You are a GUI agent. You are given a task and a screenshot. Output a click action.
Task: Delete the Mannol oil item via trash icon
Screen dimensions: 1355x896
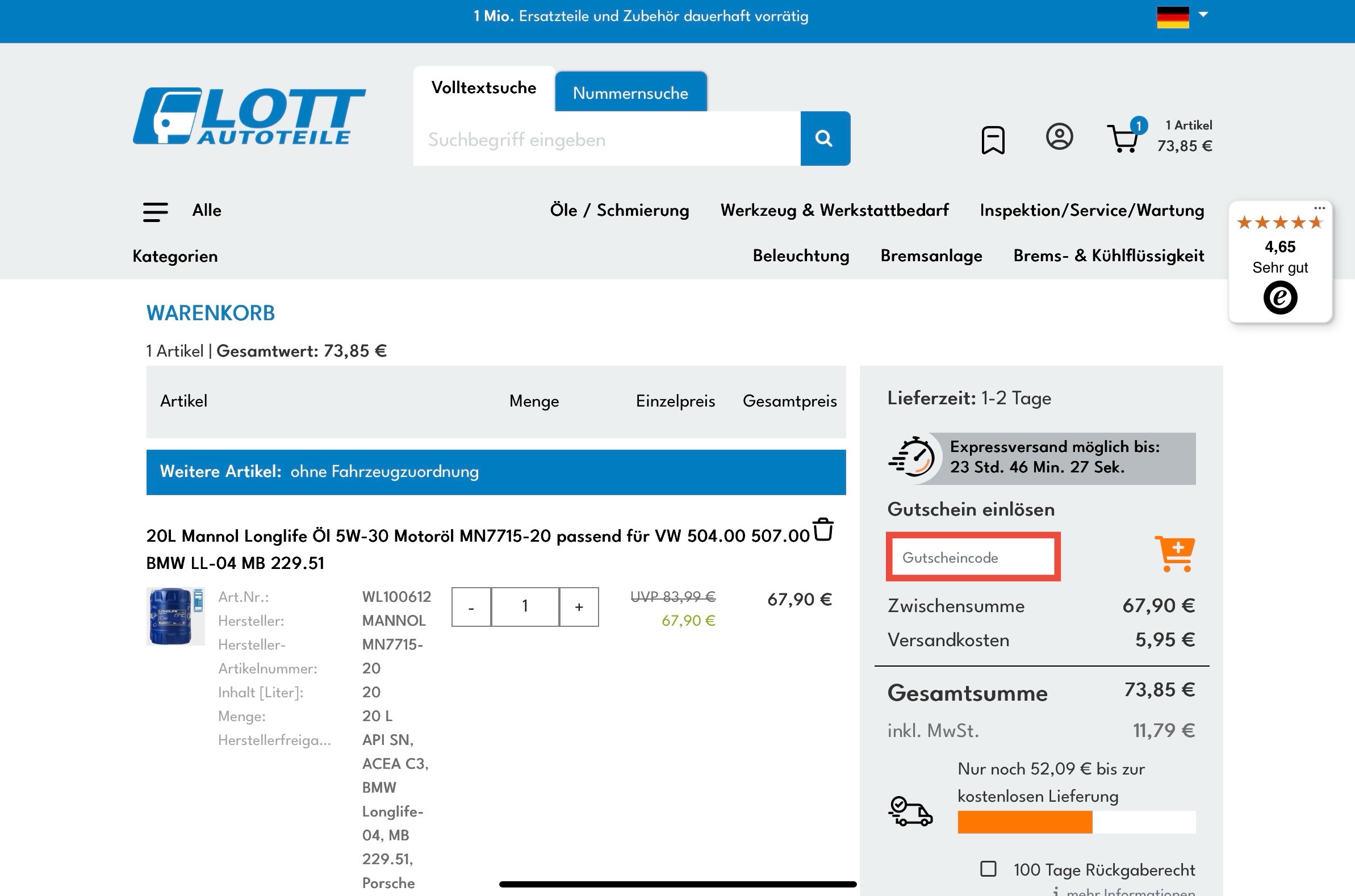pyautogui.click(x=823, y=529)
